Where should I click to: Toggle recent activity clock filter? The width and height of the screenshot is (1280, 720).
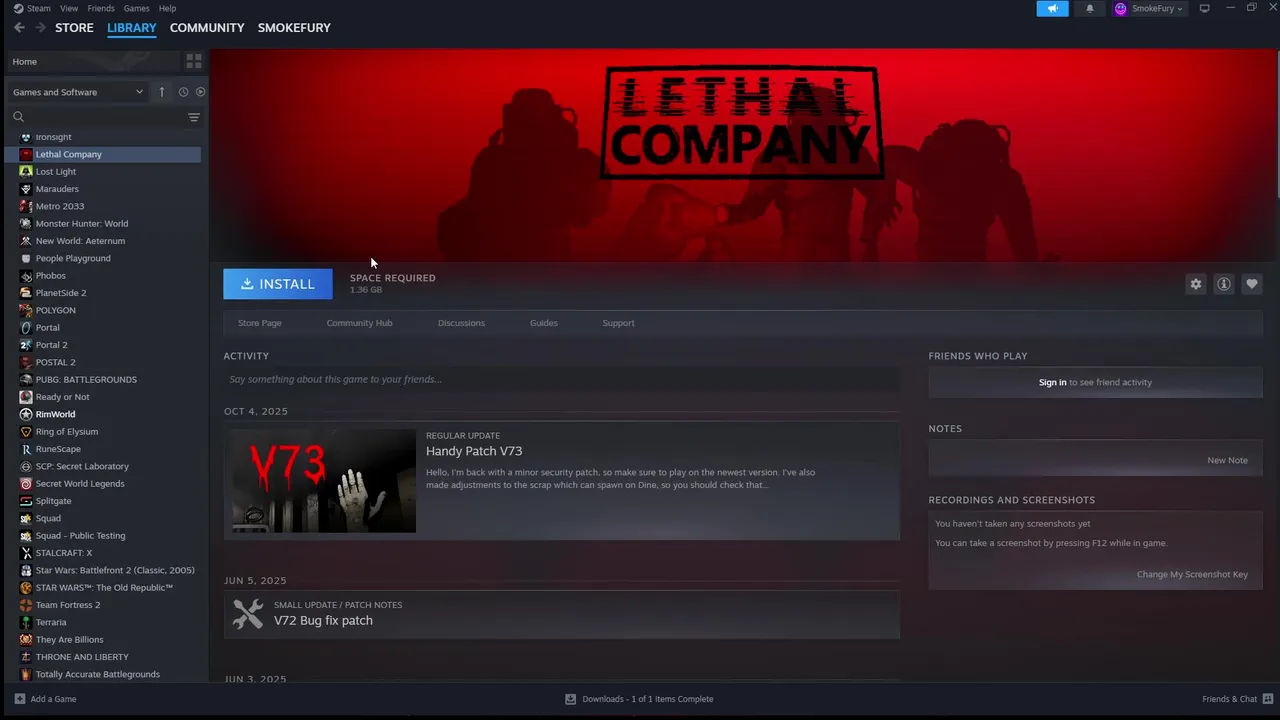(x=183, y=92)
